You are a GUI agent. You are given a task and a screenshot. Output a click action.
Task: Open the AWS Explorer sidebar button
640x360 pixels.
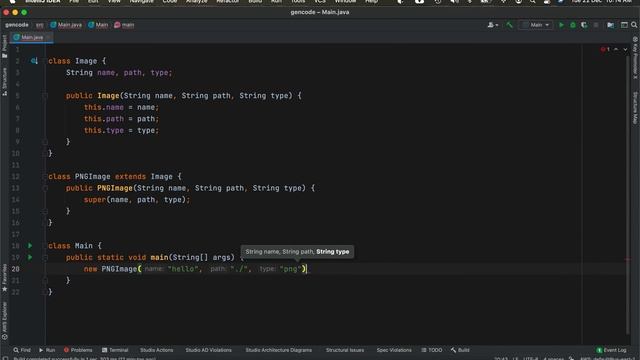tap(4, 320)
